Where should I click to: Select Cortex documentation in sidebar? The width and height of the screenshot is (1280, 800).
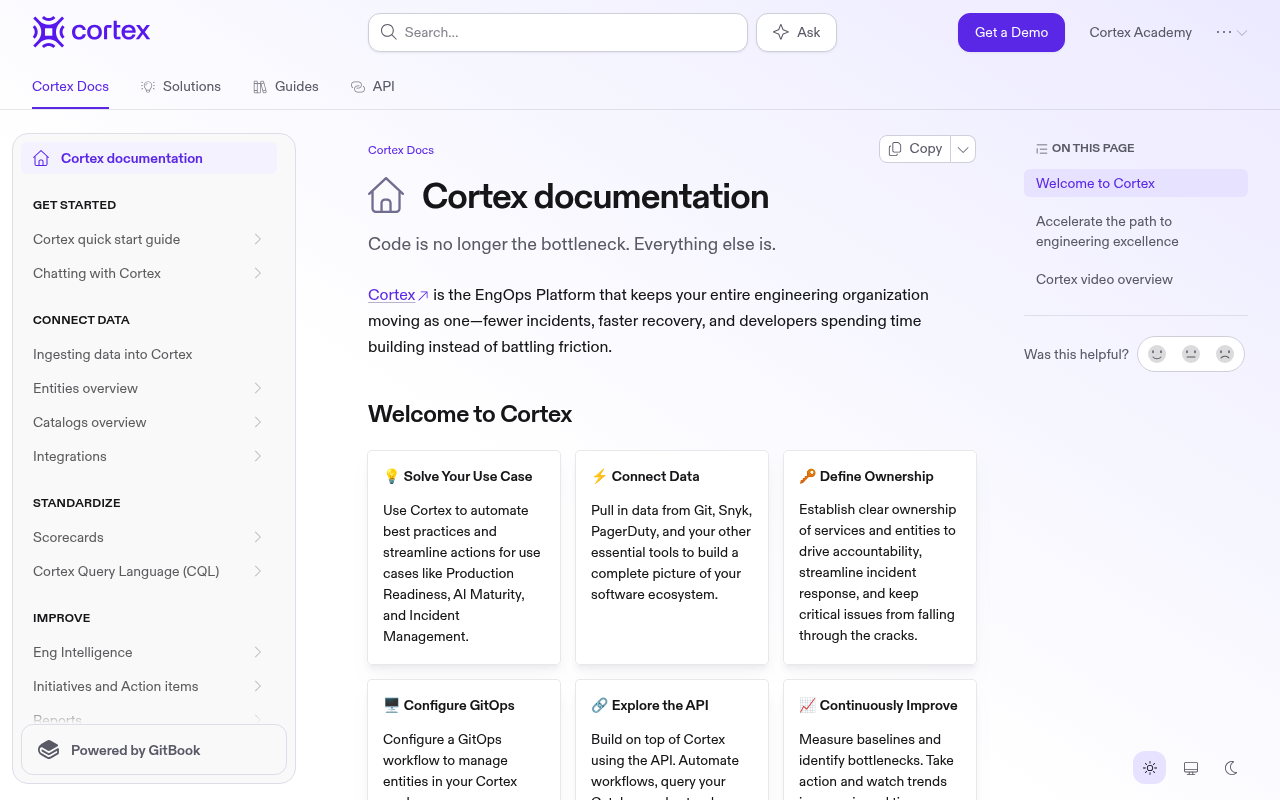point(149,158)
